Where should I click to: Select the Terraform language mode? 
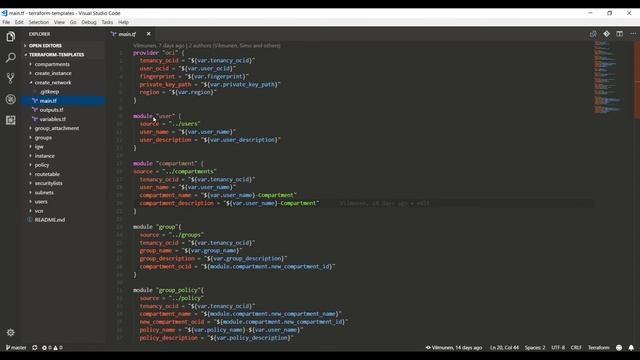598,348
